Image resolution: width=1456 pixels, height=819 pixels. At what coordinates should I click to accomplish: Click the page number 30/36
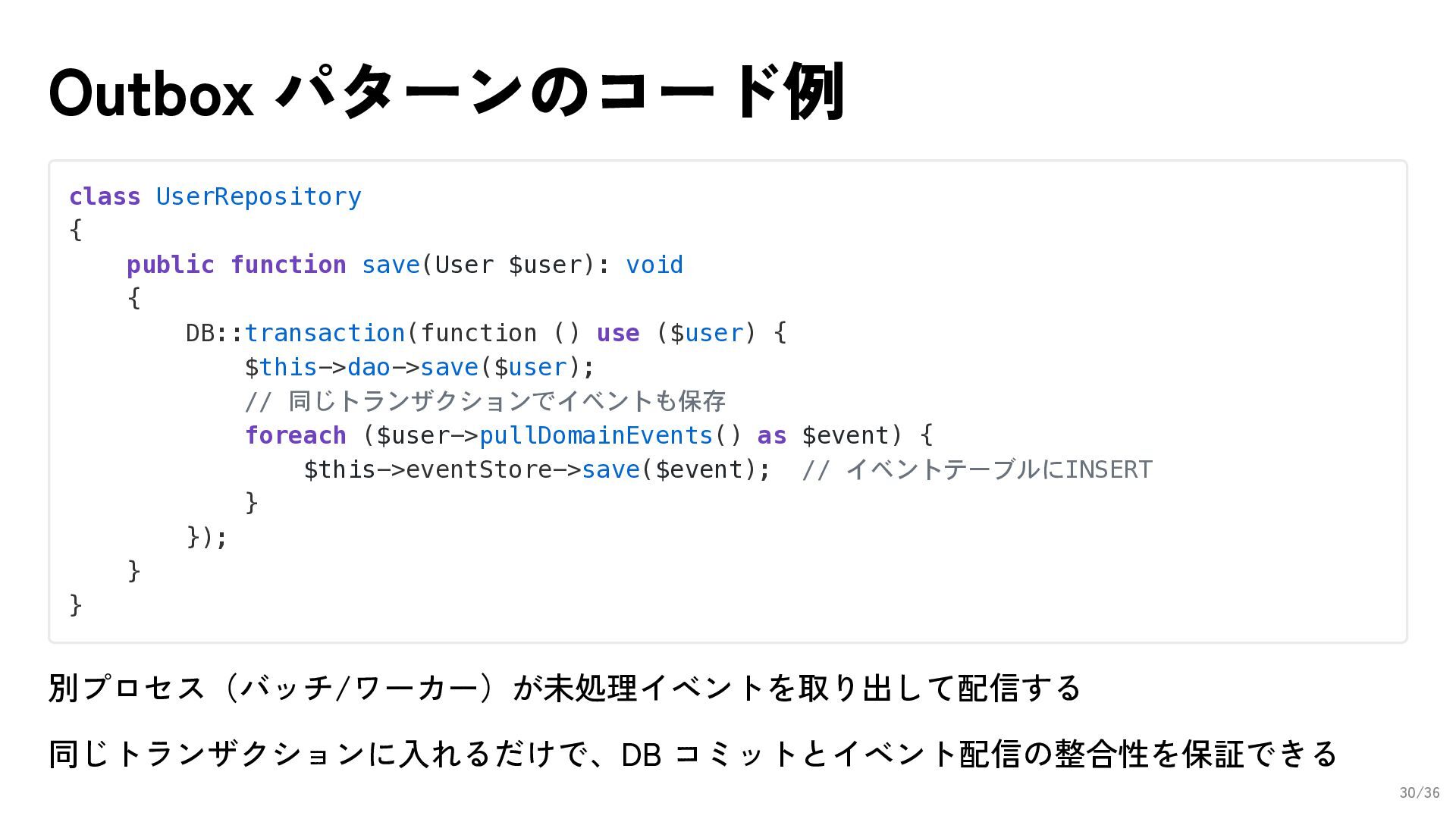1419,792
